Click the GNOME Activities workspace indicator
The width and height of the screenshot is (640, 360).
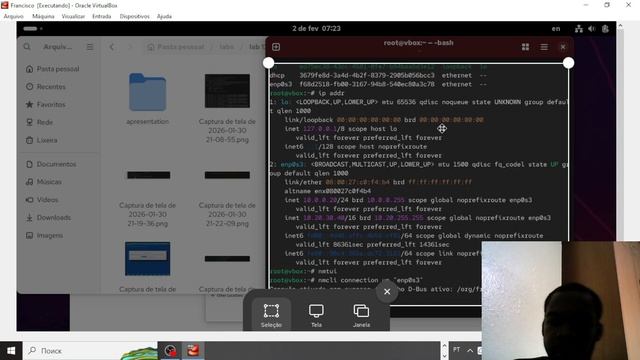click(x=33, y=29)
